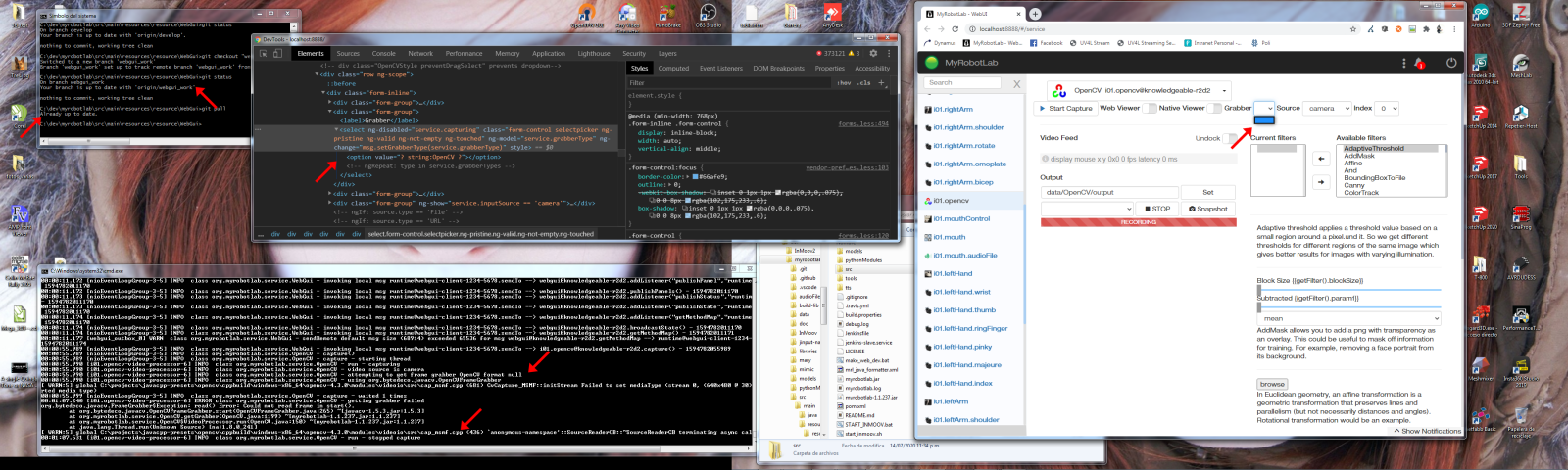
Task: Open the Computed styles tab
Action: tap(673, 69)
